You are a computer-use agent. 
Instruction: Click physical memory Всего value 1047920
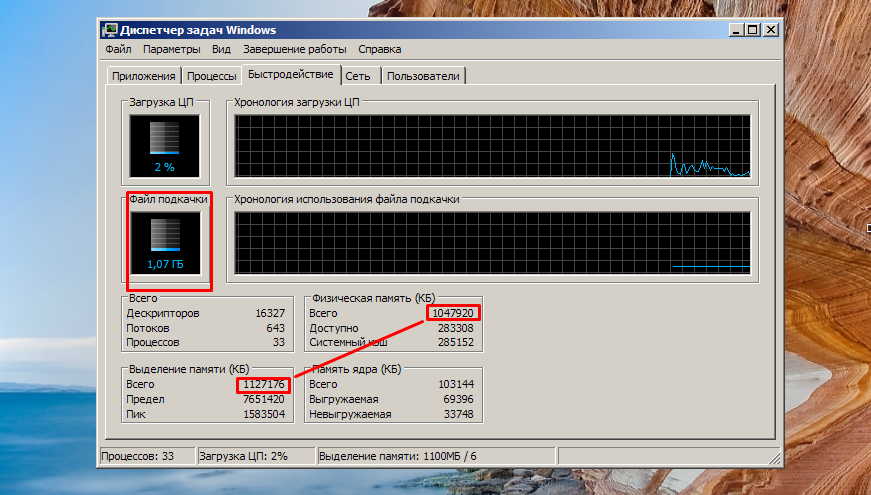[453, 313]
